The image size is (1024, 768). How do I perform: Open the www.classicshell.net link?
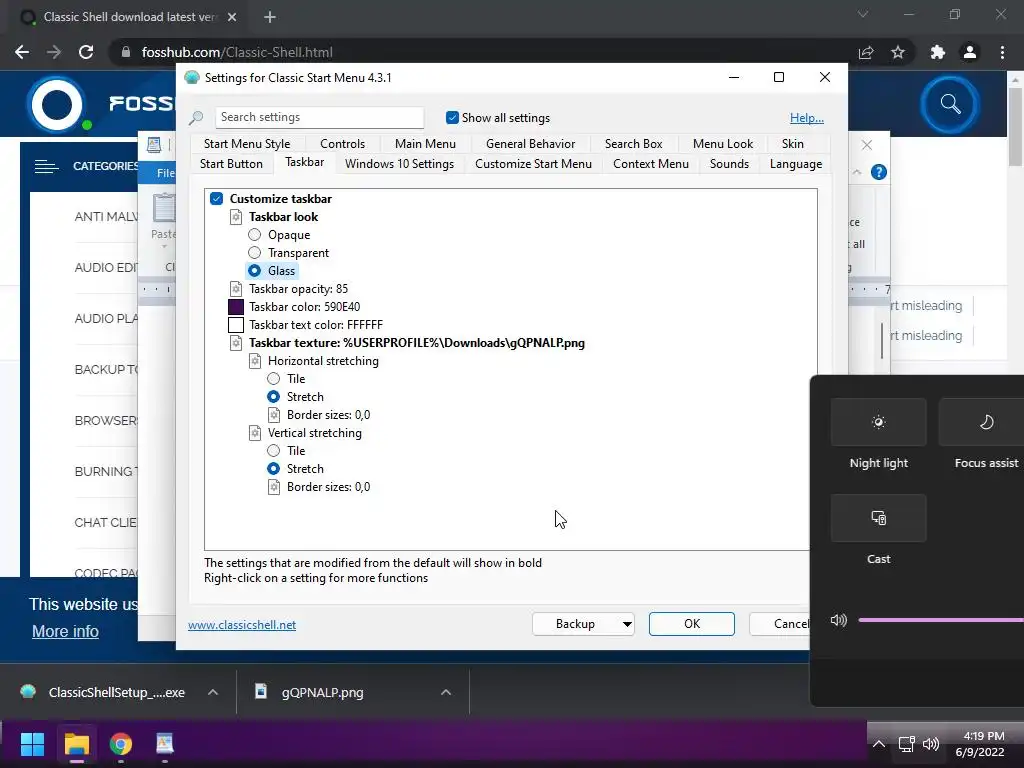[242, 625]
